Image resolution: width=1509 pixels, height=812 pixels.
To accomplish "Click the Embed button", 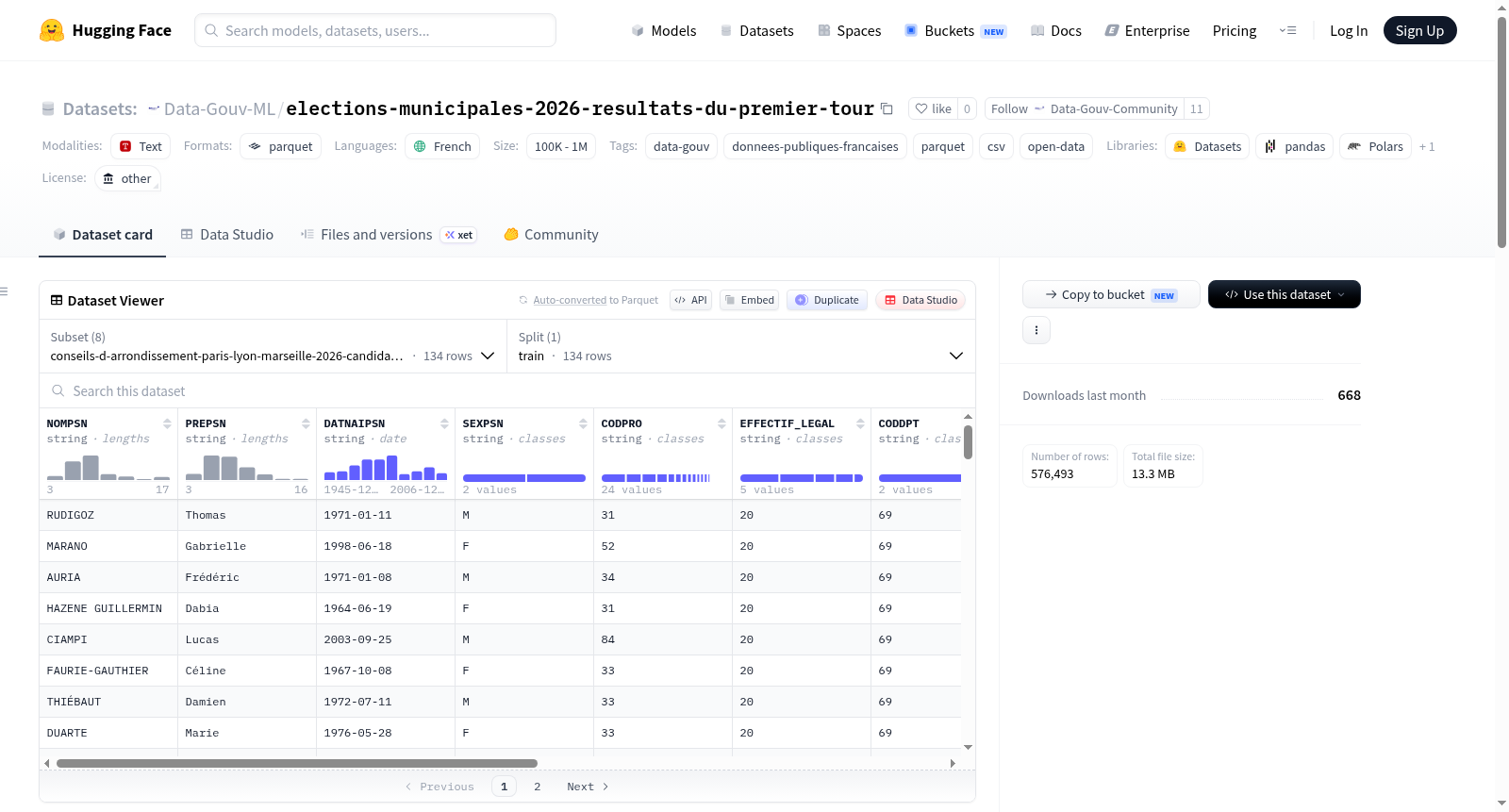I will point(750,300).
